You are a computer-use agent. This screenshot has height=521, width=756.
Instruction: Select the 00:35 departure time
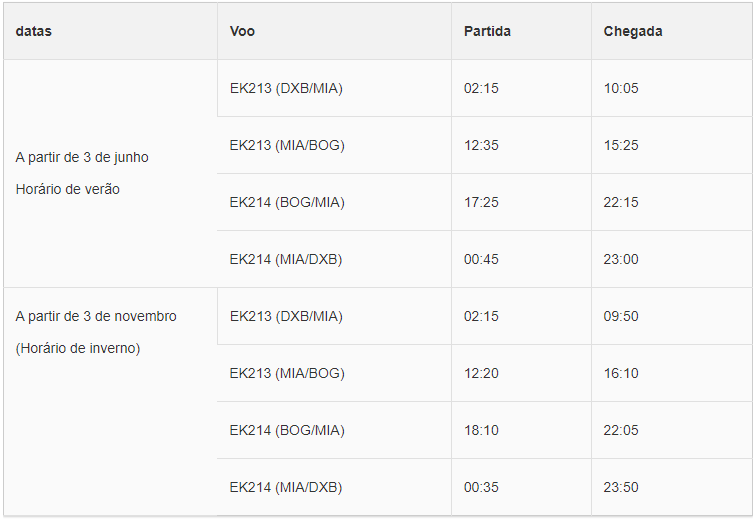[x=481, y=487]
